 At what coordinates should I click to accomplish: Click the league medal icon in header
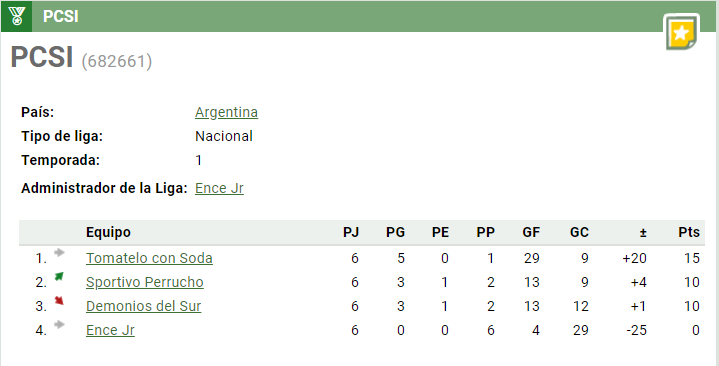tap(17, 17)
